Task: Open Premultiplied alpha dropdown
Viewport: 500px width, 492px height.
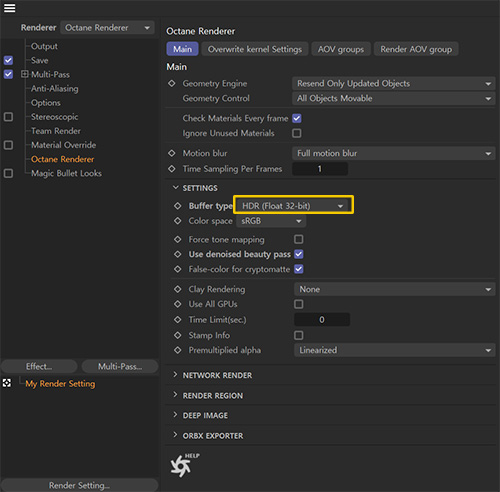Action: click(395, 350)
